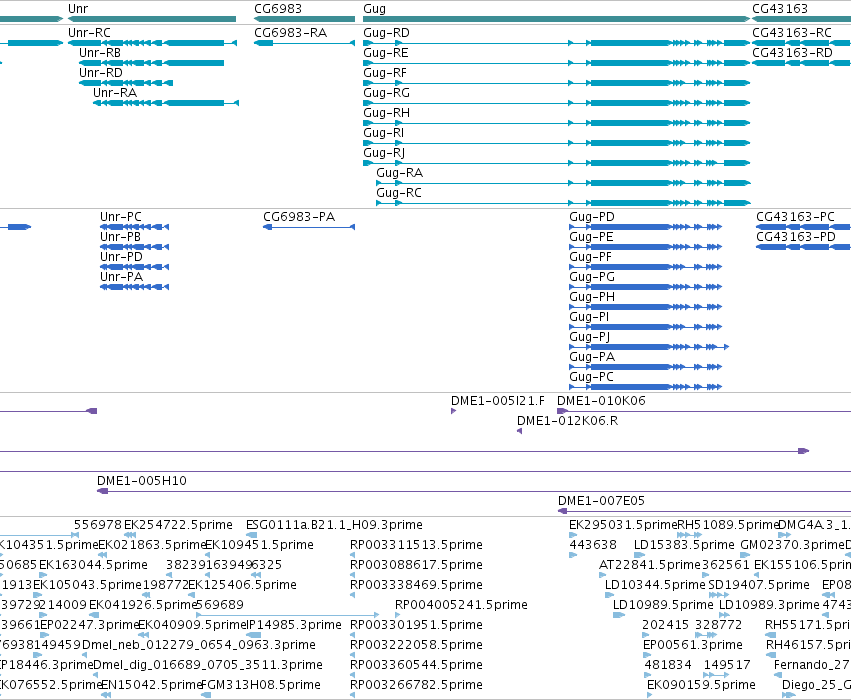Open the CG43163-PC protein label
This screenshot has height=700, width=851.
pos(795,217)
